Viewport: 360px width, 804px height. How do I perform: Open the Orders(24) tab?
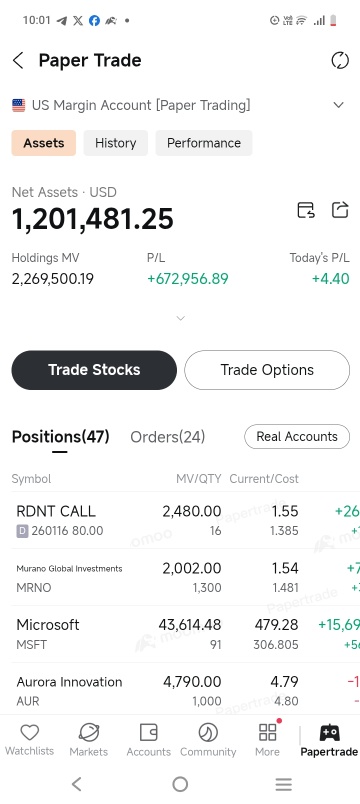pos(168,437)
